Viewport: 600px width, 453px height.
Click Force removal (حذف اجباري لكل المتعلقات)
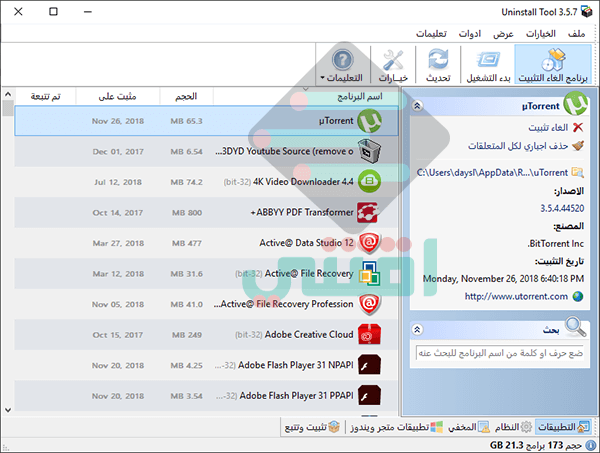[518, 146]
